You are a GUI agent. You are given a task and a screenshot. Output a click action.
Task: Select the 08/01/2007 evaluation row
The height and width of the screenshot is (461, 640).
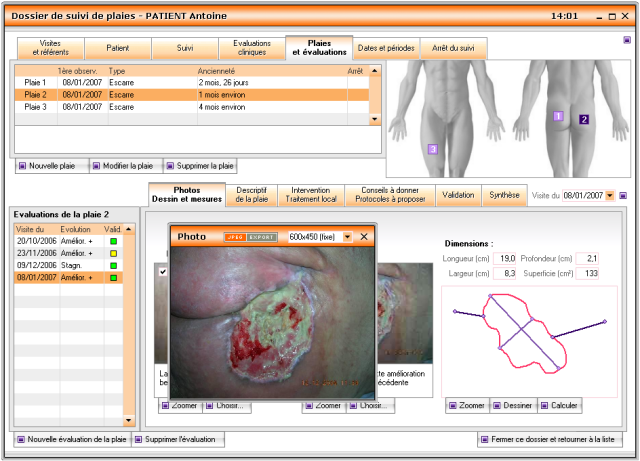[x=69, y=278]
